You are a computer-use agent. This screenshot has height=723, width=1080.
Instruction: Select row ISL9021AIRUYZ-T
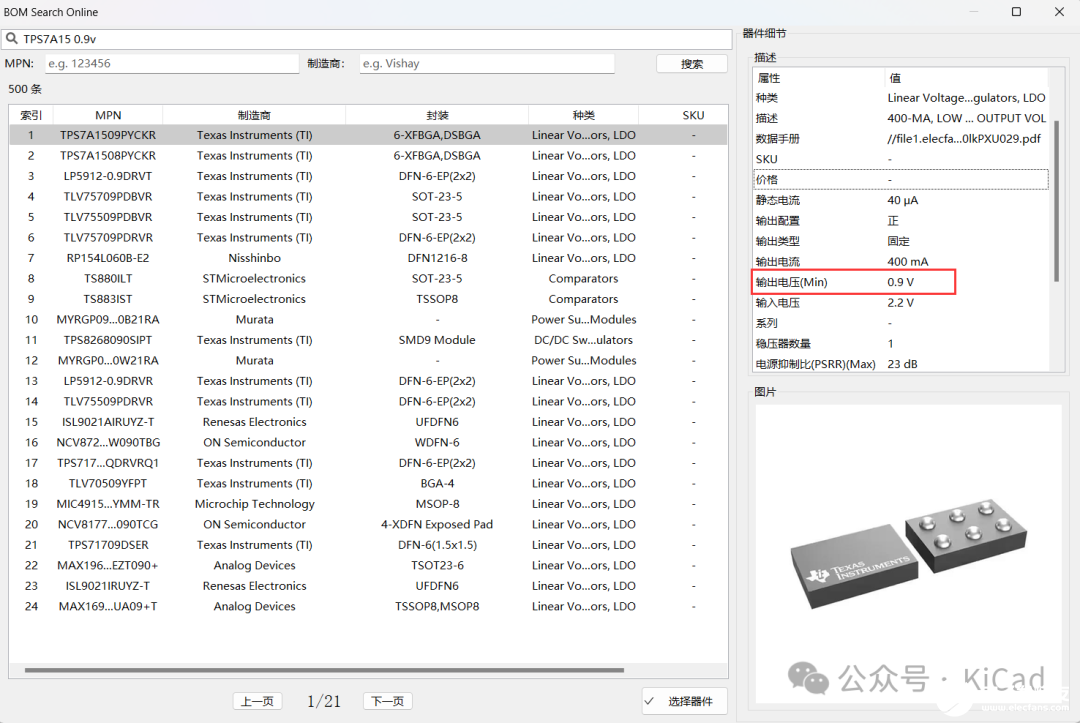368,422
